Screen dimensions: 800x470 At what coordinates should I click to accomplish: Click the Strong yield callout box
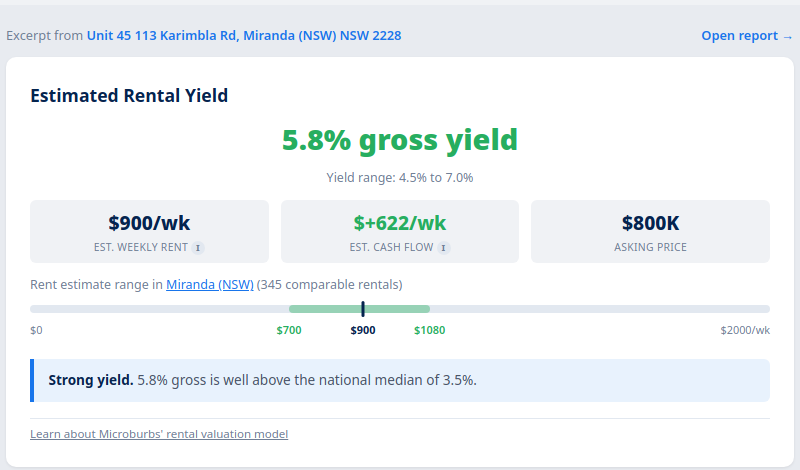tap(400, 380)
